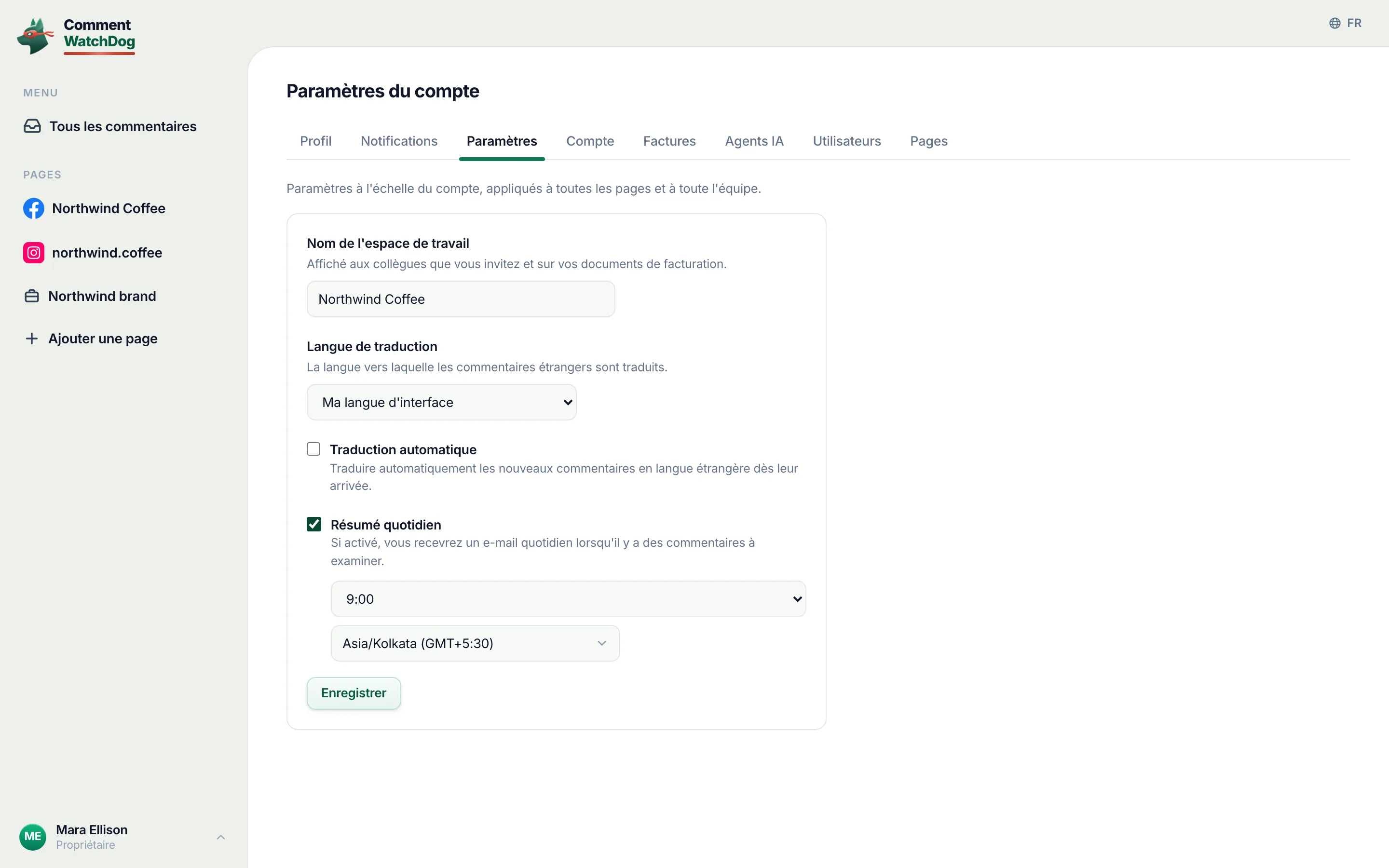Open the Utilisateurs tab
The height and width of the screenshot is (868, 1389).
point(846,141)
